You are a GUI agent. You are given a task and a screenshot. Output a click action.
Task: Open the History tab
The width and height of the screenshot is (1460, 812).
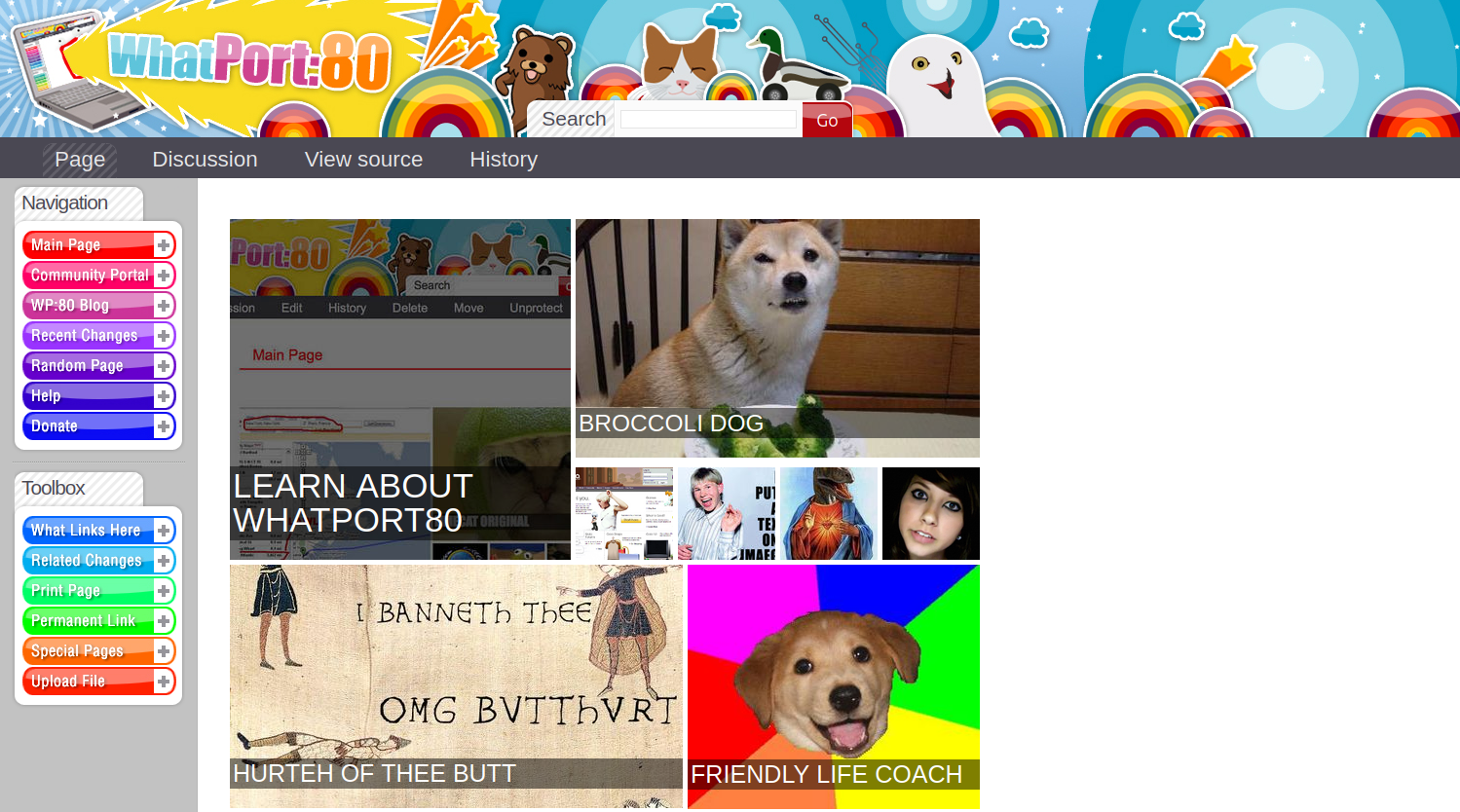click(503, 159)
